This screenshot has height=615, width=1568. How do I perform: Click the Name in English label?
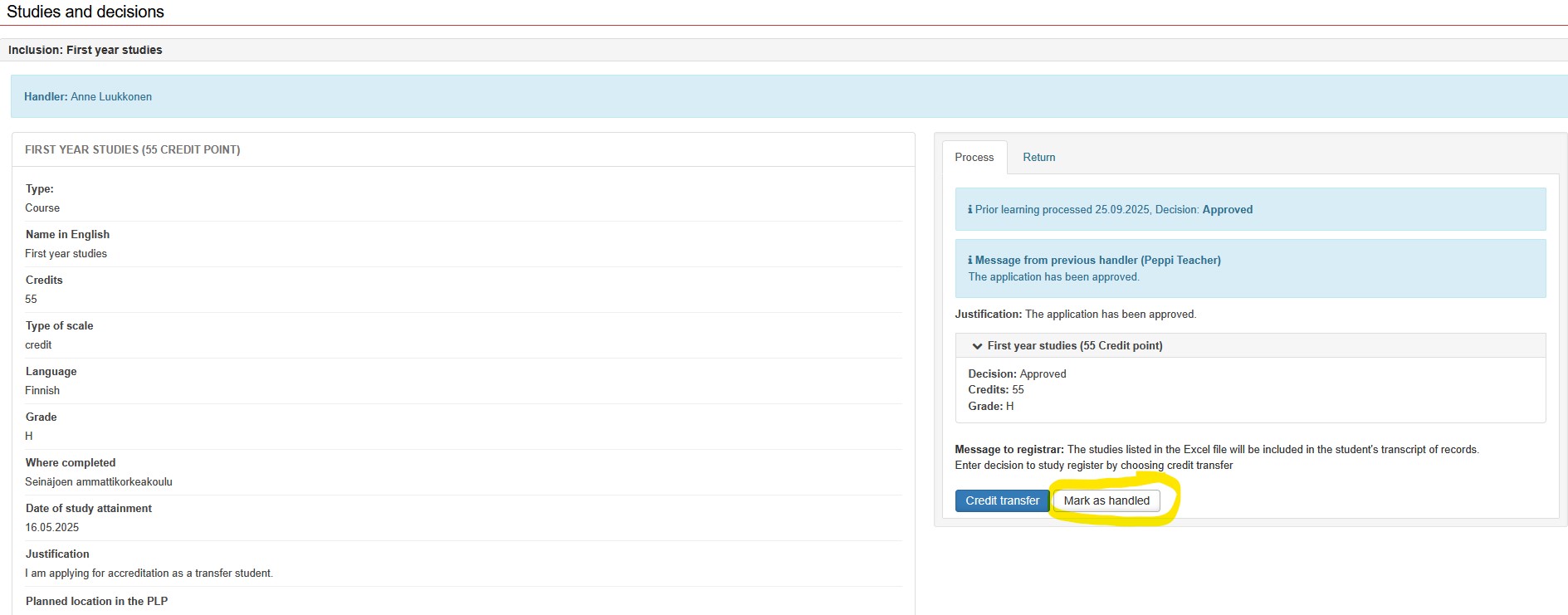click(67, 234)
